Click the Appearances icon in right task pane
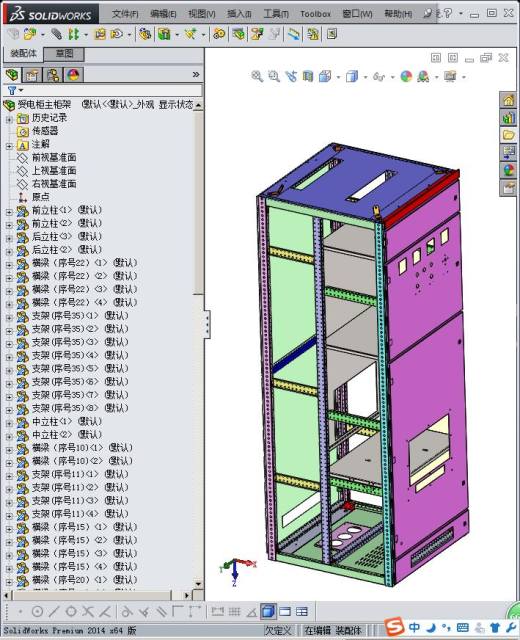520x640 pixels. pyautogui.click(x=509, y=170)
